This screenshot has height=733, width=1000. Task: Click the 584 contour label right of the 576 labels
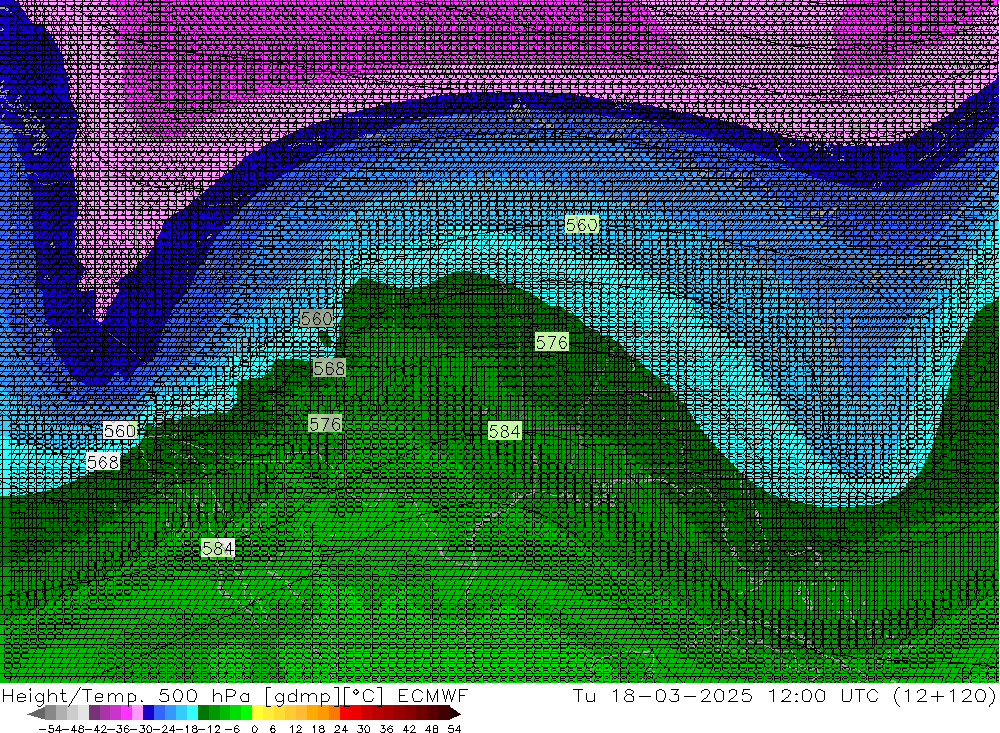pos(504,431)
